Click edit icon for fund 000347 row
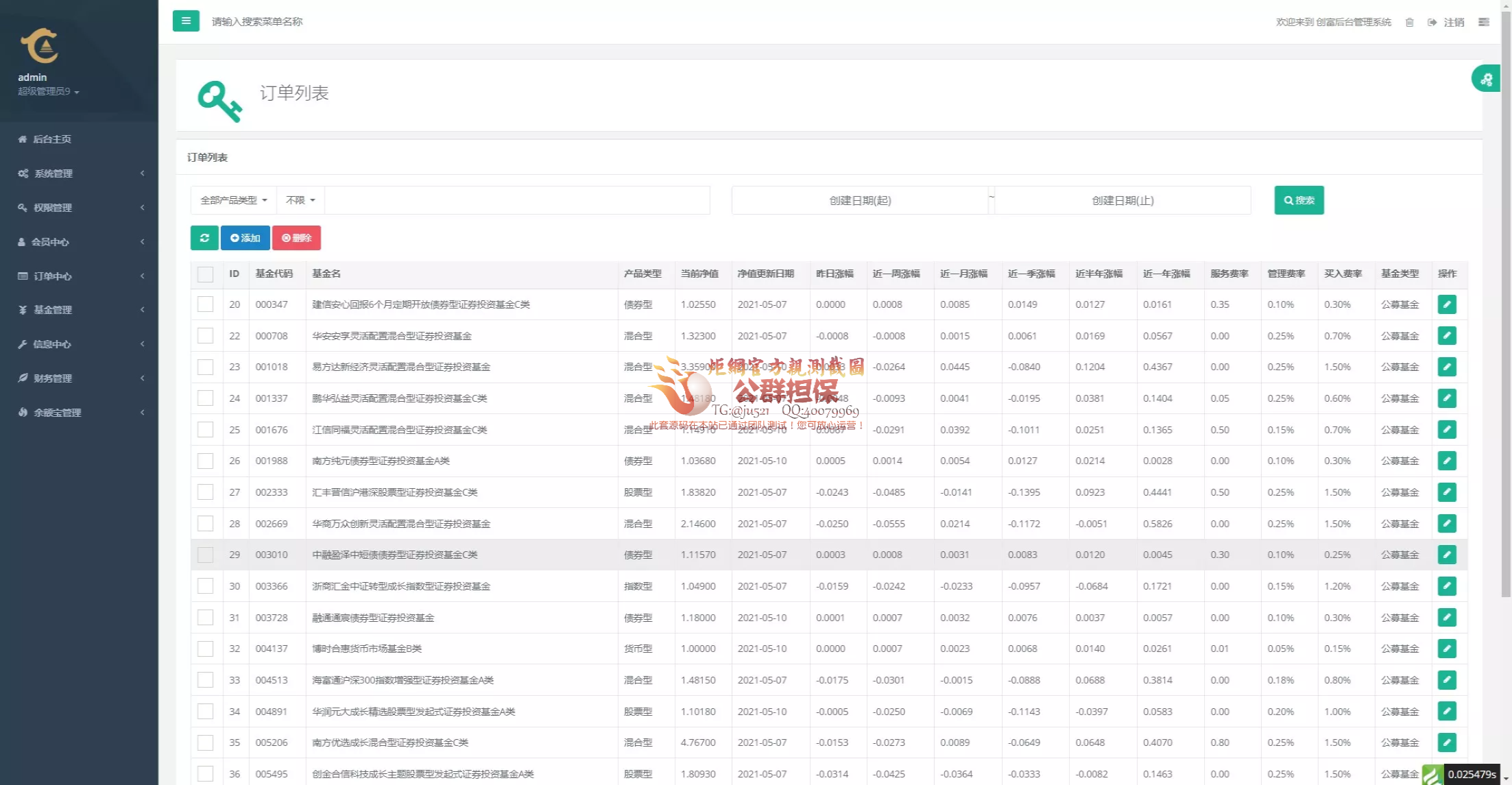The image size is (1512, 785). point(1447,304)
